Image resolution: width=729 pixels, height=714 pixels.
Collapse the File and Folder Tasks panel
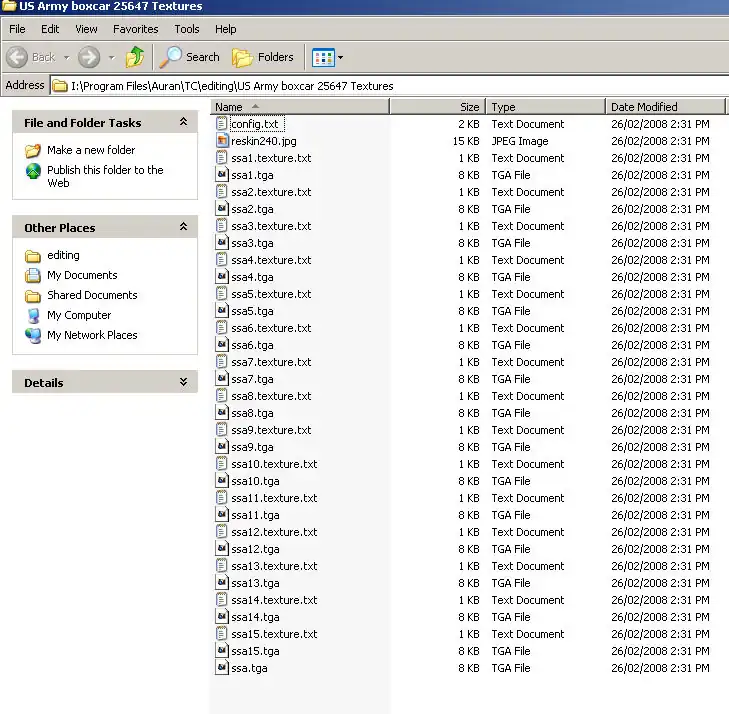pyautogui.click(x=183, y=122)
